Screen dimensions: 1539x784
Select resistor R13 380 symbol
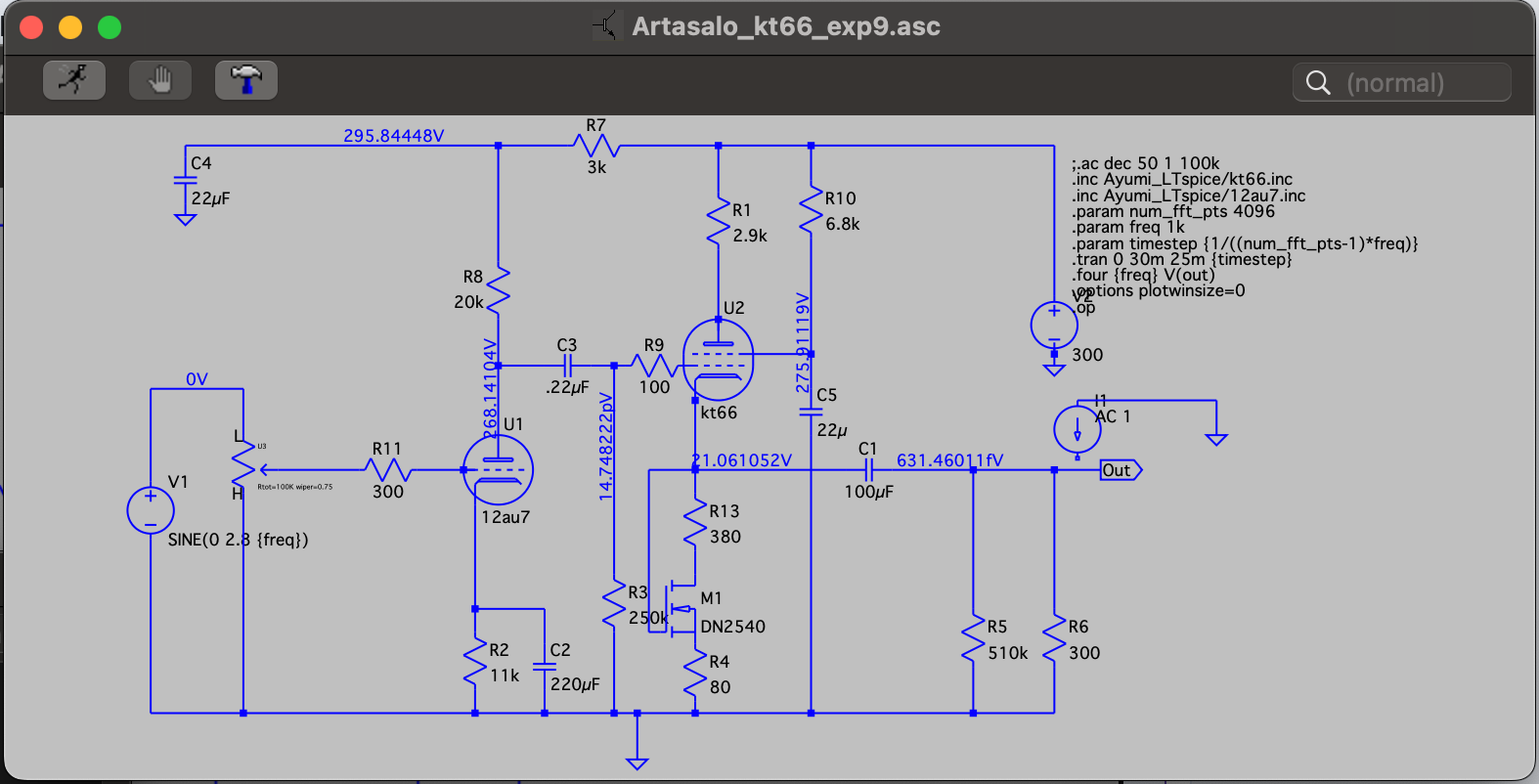(x=695, y=524)
